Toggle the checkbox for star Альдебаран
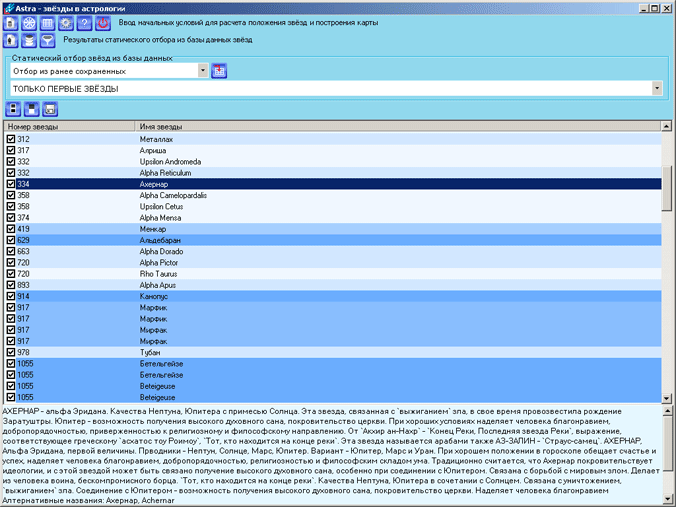This screenshot has width=676, height=507. [11, 241]
